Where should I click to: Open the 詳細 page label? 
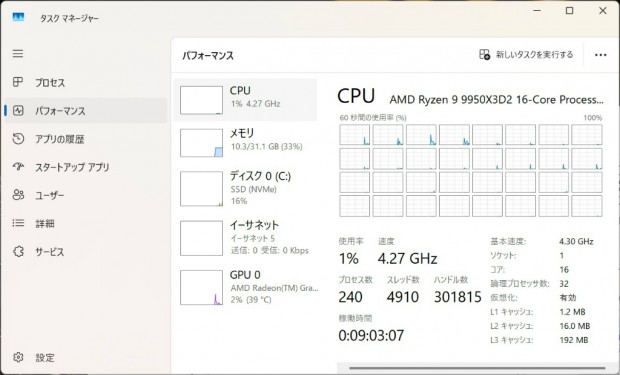(x=45, y=223)
